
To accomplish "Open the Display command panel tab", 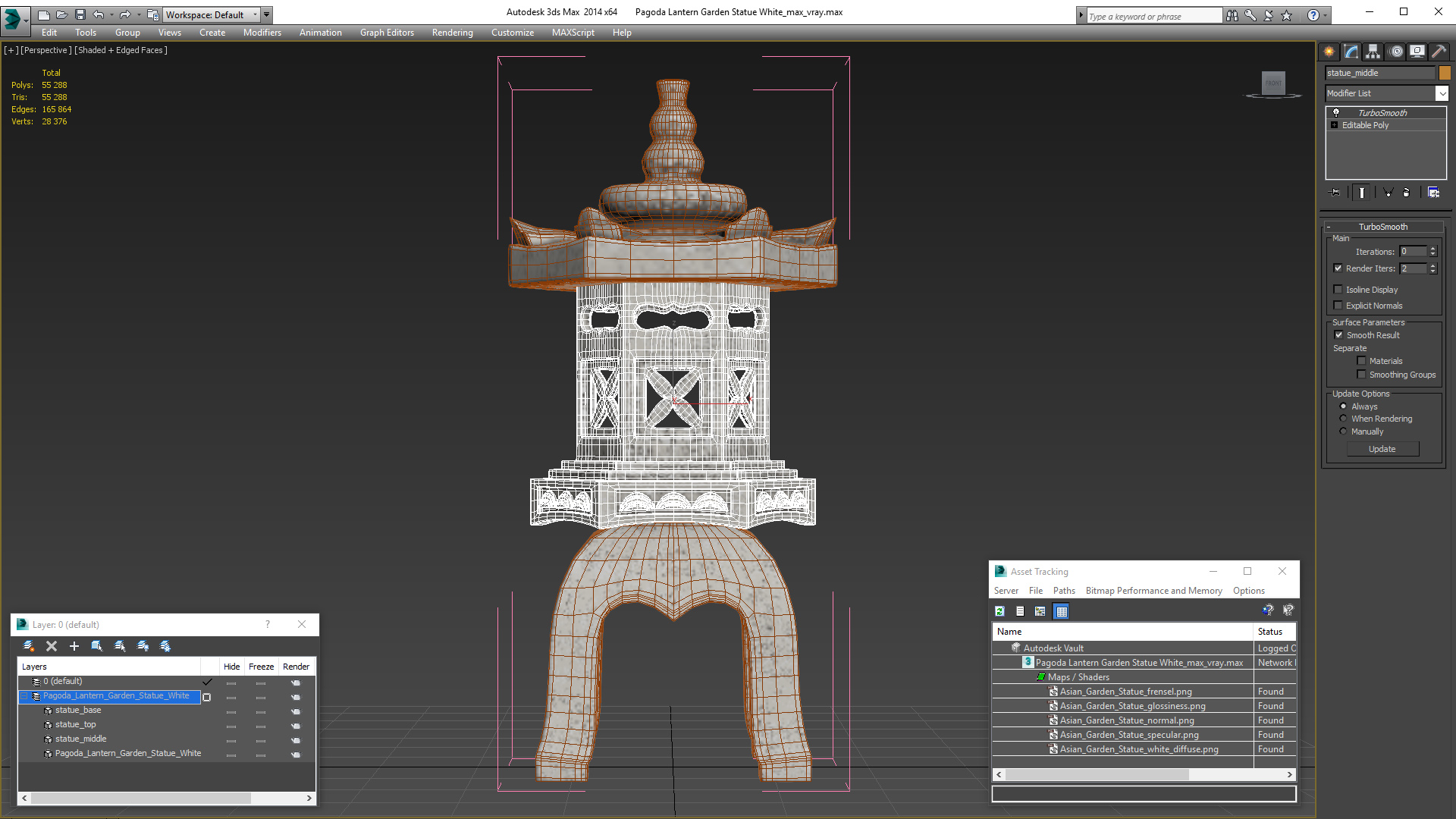I will [x=1417, y=52].
